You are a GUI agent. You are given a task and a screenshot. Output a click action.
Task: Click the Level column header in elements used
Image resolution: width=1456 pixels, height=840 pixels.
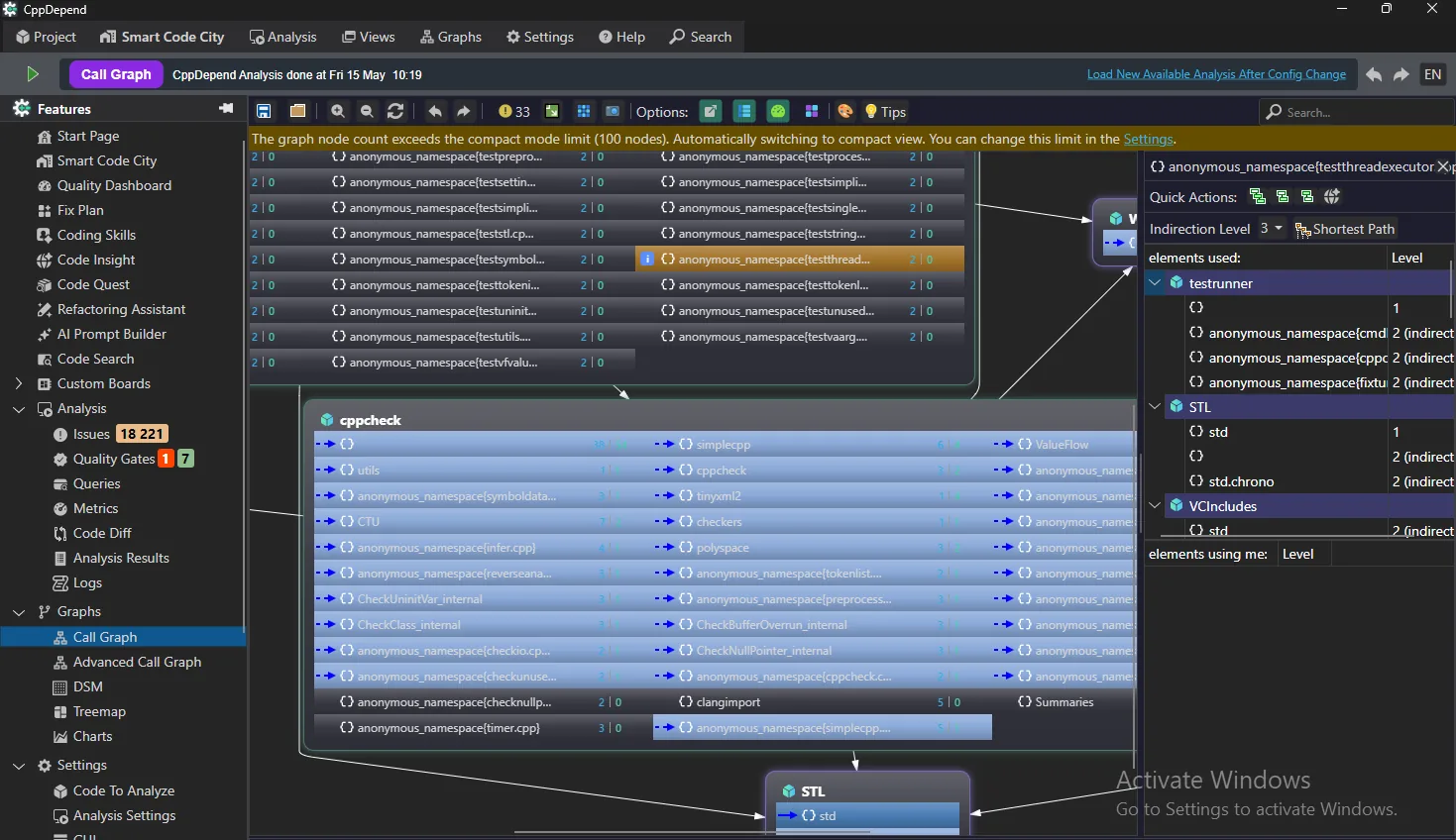(x=1407, y=258)
